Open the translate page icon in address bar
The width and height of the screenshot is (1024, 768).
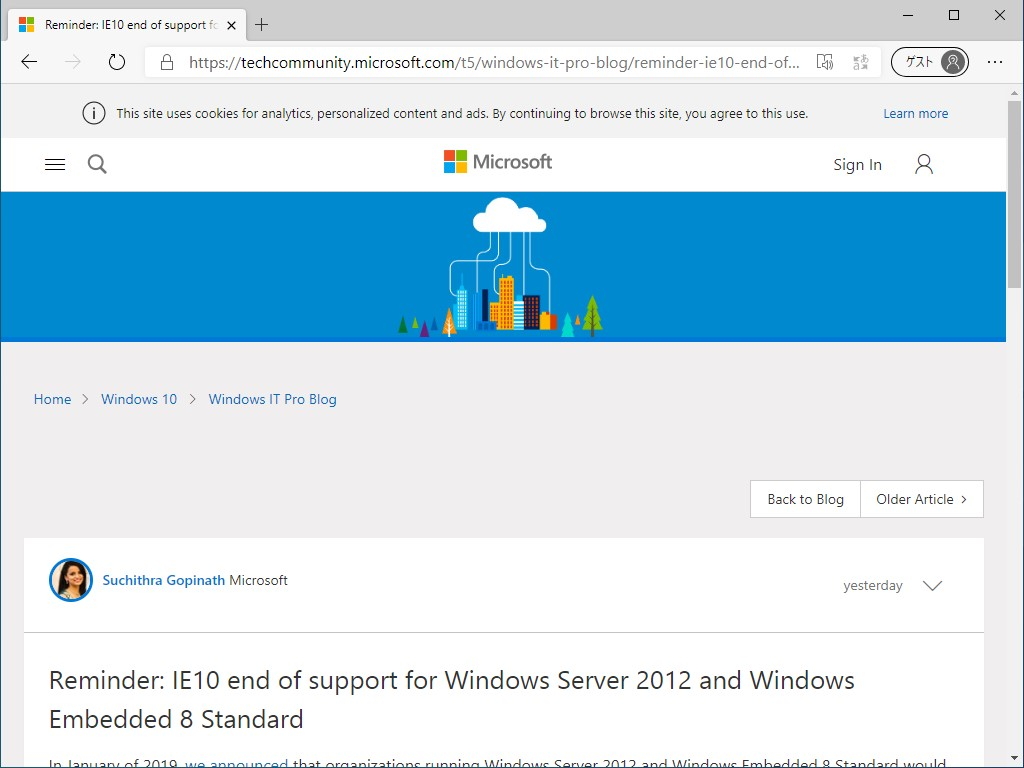click(x=860, y=62)
